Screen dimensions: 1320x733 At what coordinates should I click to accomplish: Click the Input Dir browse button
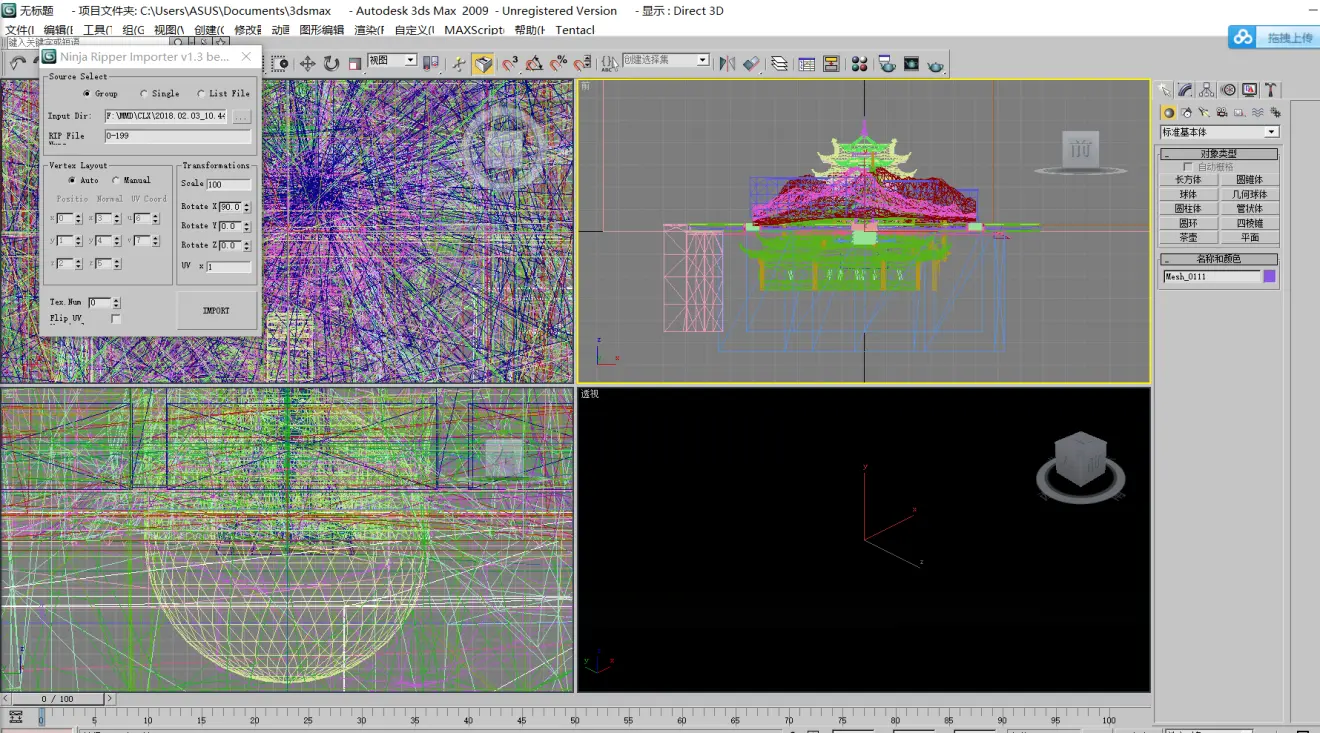[x=241, y=117]
